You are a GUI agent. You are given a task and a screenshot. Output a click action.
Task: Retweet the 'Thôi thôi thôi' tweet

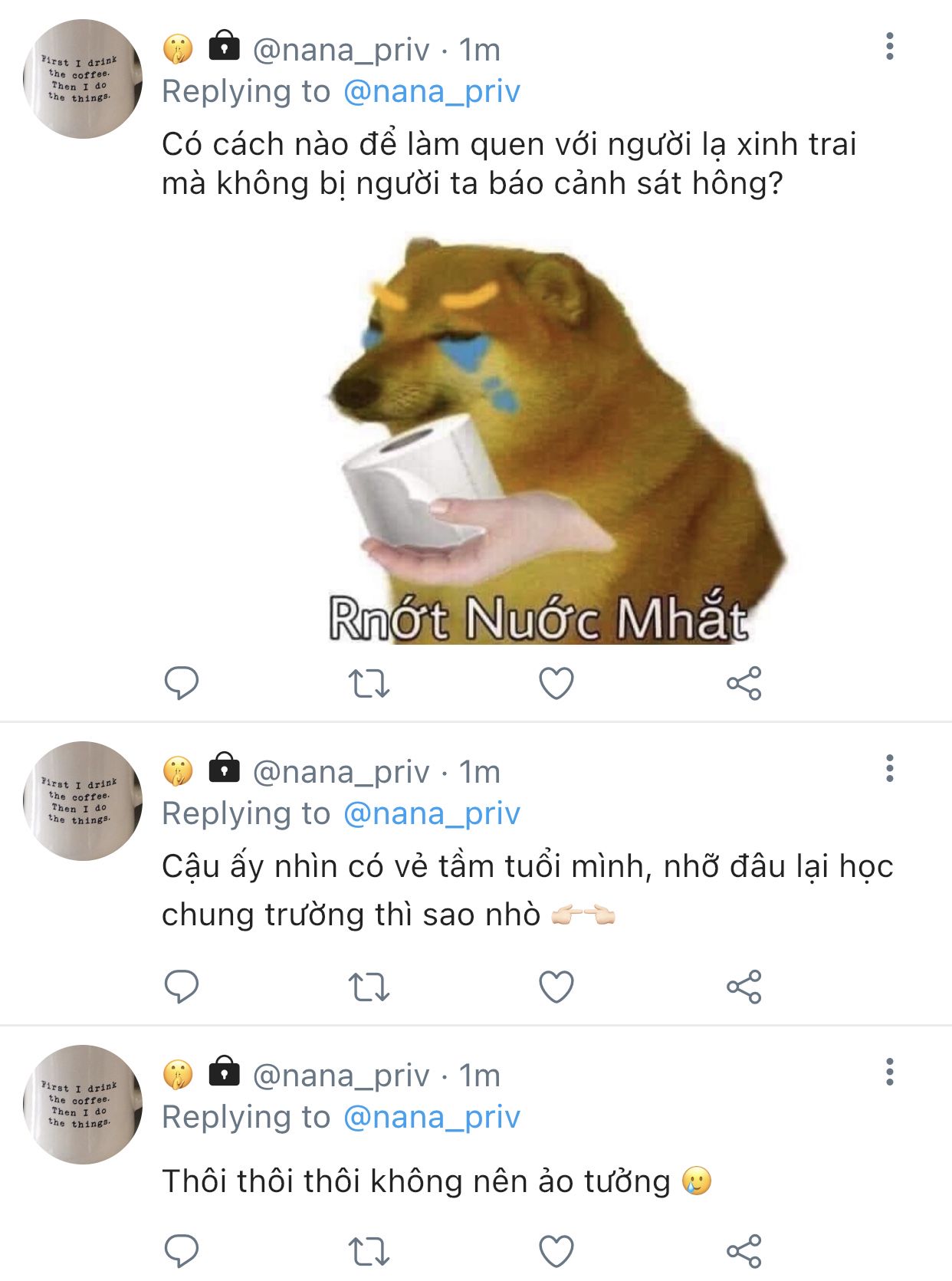click(369, 1250)
